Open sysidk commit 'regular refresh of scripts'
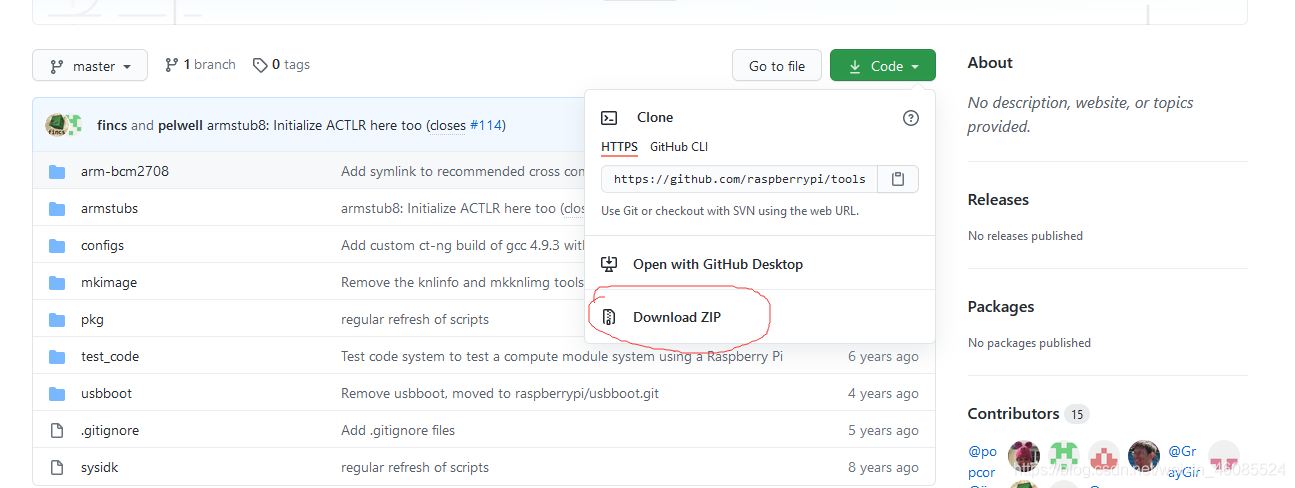1295x488 pixels. [x=415, y=467]
